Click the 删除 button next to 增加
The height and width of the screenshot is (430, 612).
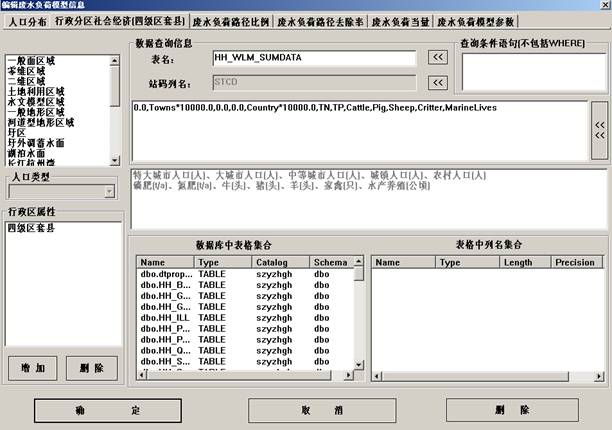91,369
